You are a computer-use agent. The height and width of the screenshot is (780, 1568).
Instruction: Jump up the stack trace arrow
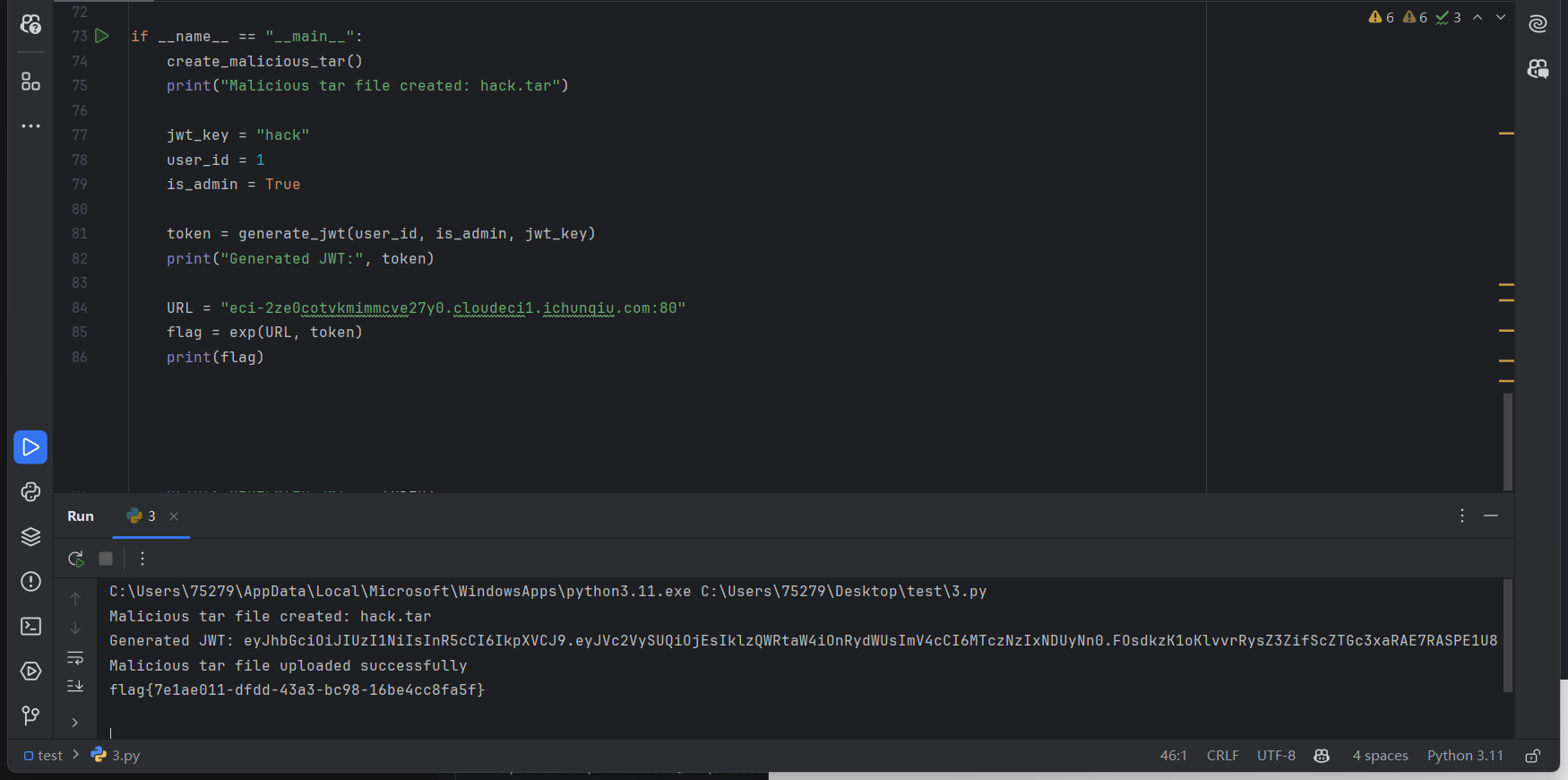coord(75,598)
